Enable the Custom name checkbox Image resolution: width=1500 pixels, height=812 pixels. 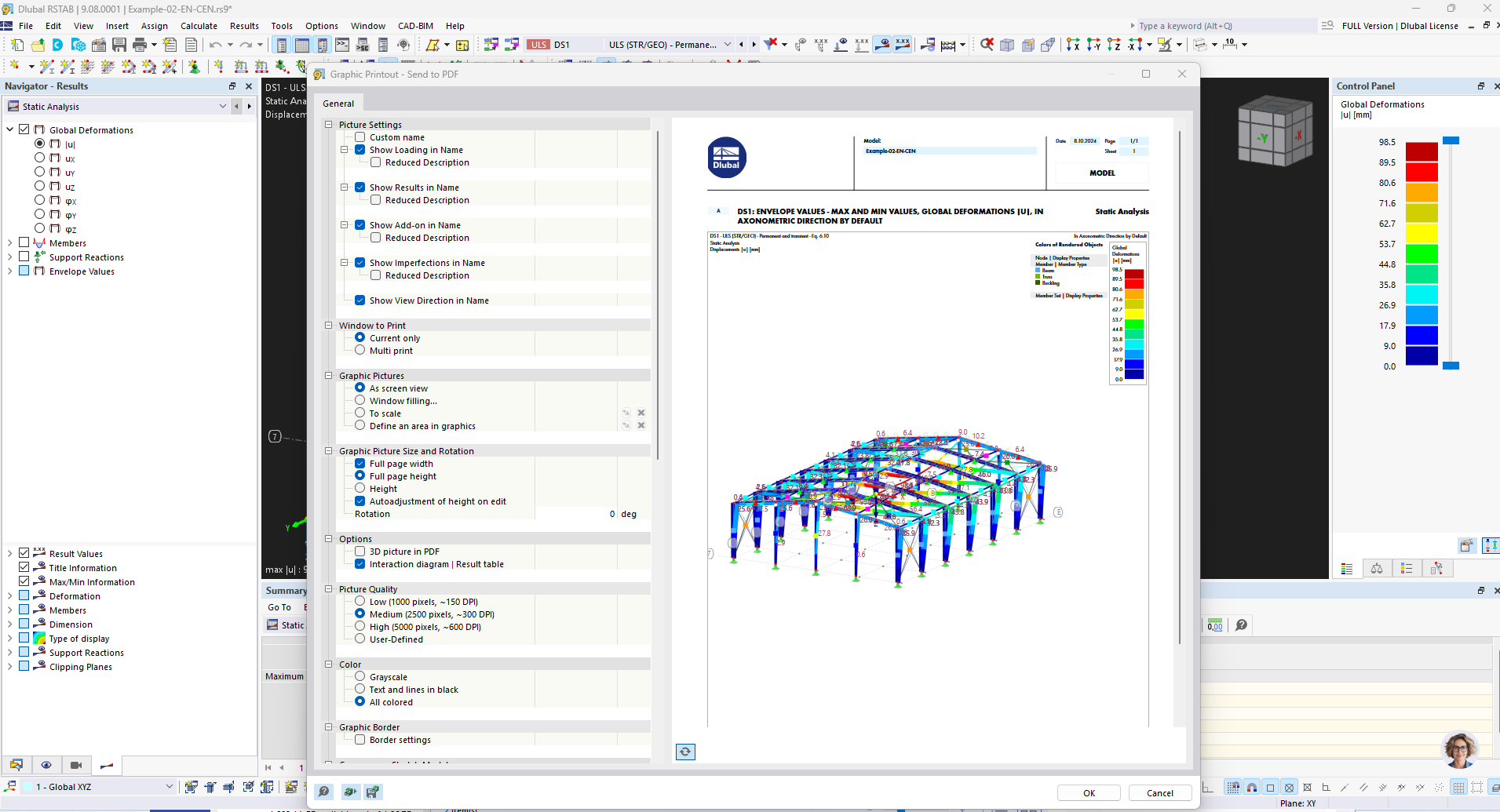[360, 137]
